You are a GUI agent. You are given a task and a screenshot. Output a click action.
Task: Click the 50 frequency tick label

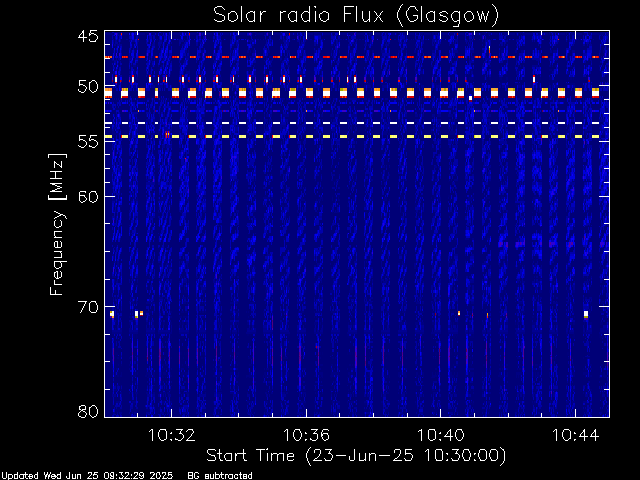(88, 87)
